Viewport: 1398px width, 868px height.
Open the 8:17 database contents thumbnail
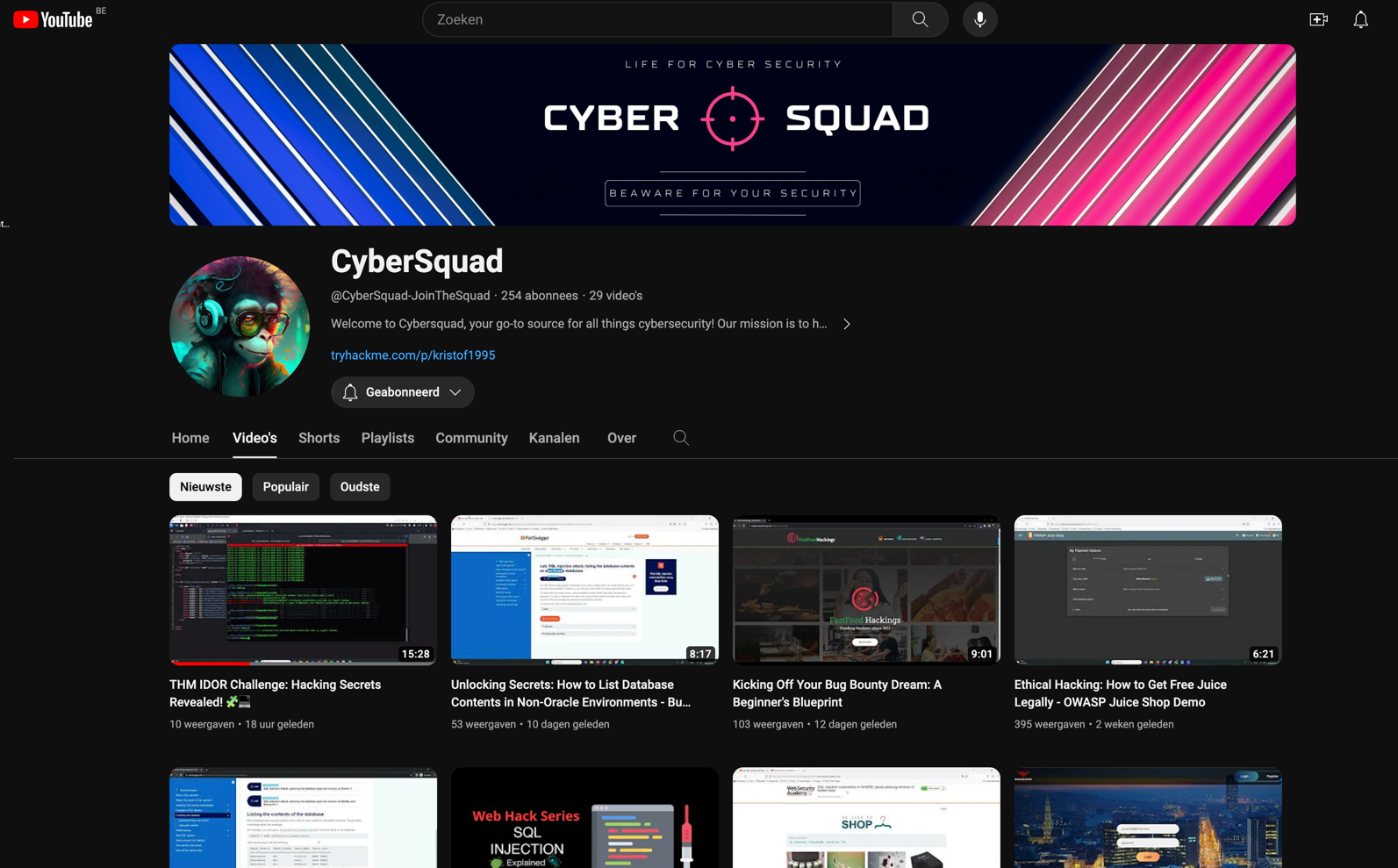[x=584, y=590]
